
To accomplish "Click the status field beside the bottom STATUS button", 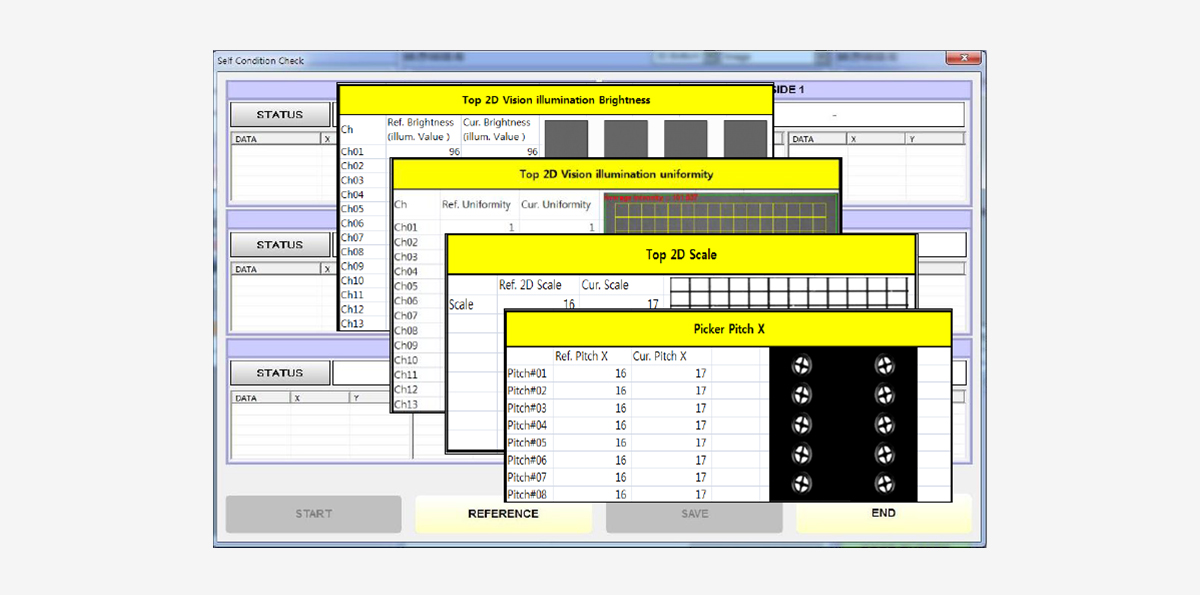I will [360, 373].
